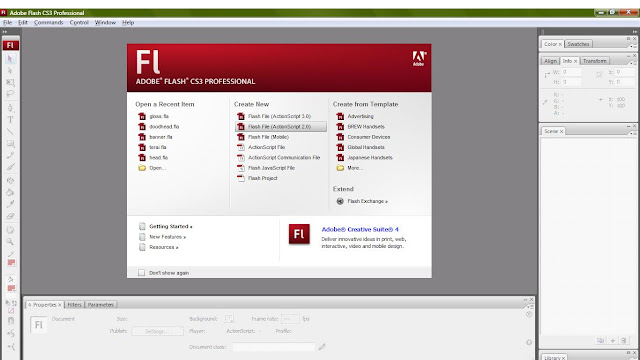This screenshot has width=640, height=360.
Task: Click the Frame rate input field
Action: pyautogui.click(x=290, y=319)
